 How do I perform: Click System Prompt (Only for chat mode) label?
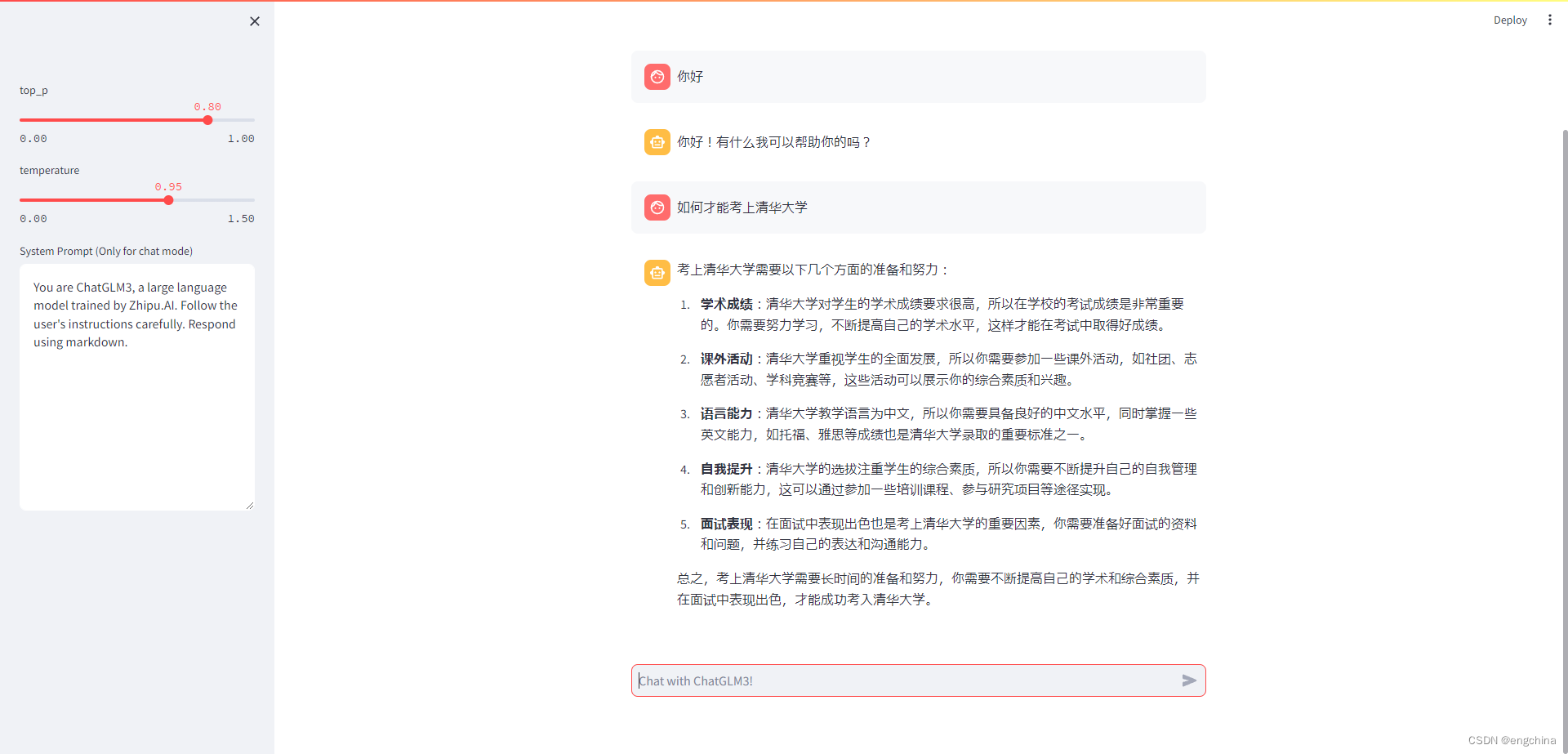click(x=106, y=251)
